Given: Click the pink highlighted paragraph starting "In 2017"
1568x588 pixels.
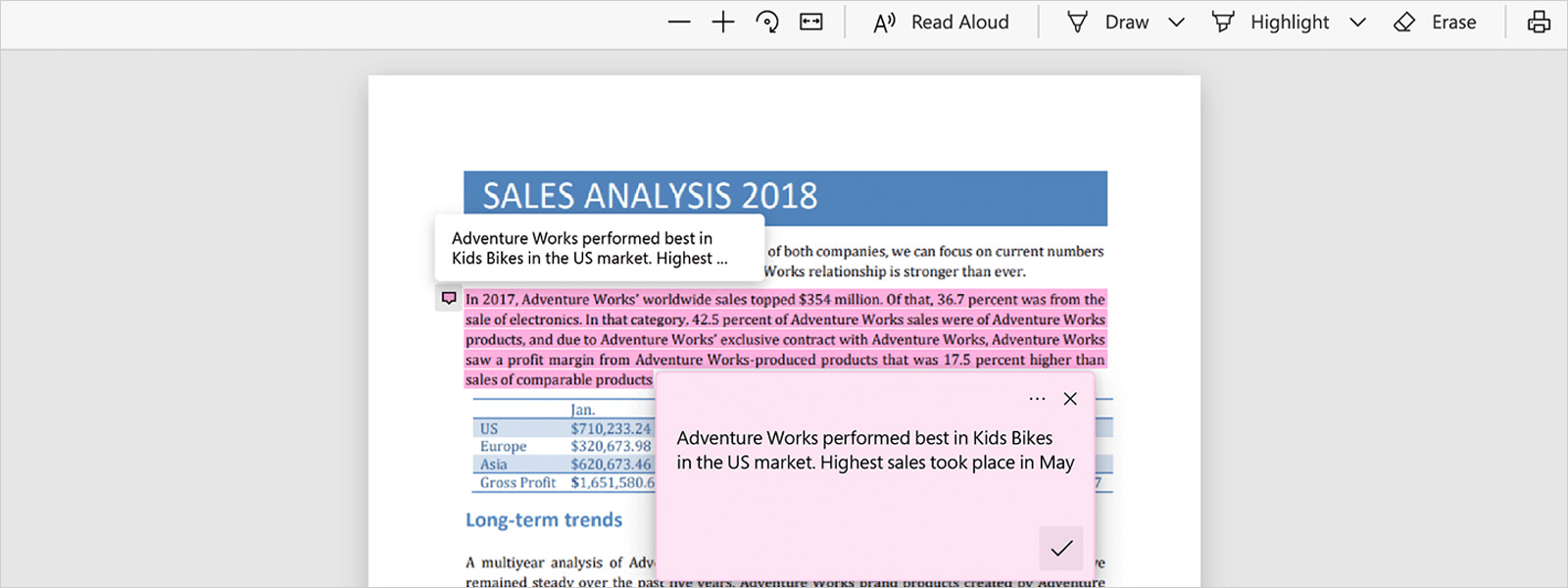Looking at the screenshot, I should click(x=785, y=339).
